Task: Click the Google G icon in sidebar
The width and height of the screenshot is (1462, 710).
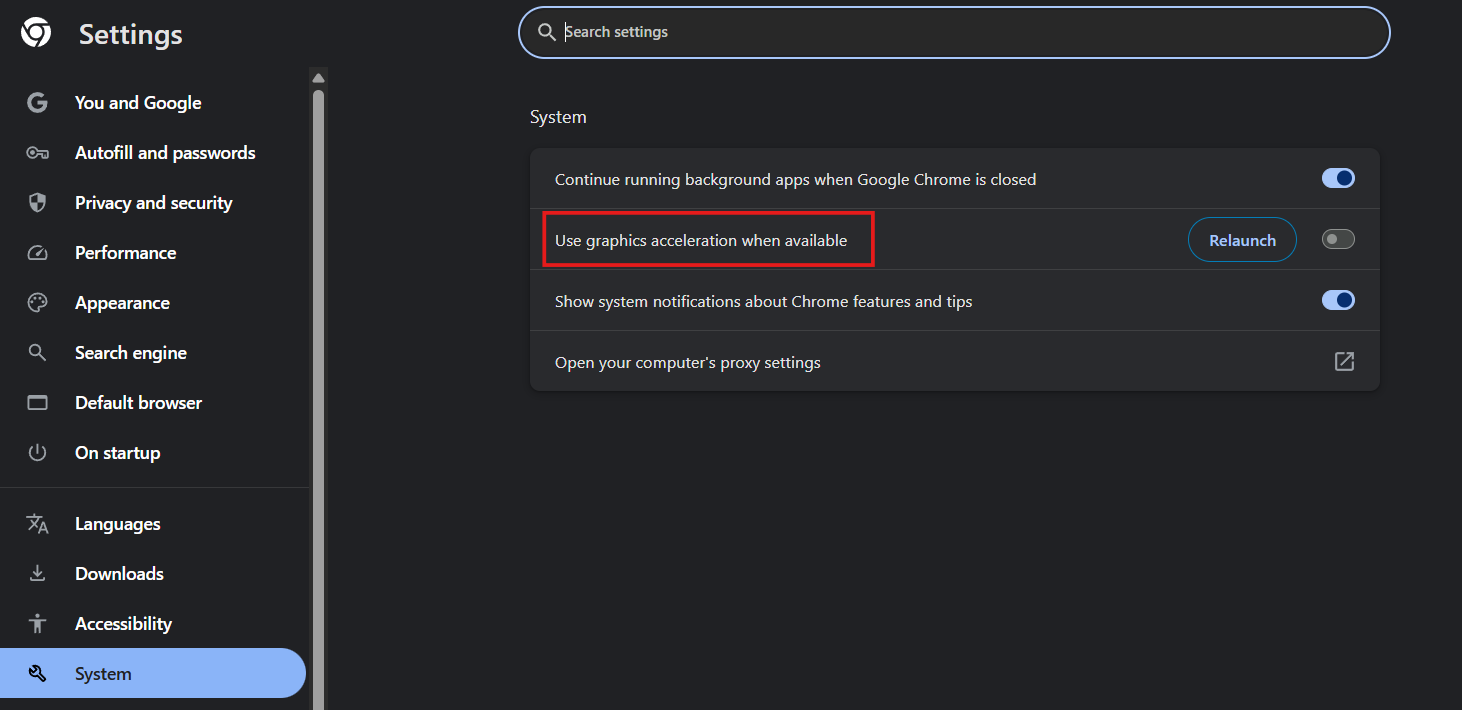Action: [37, 103]
